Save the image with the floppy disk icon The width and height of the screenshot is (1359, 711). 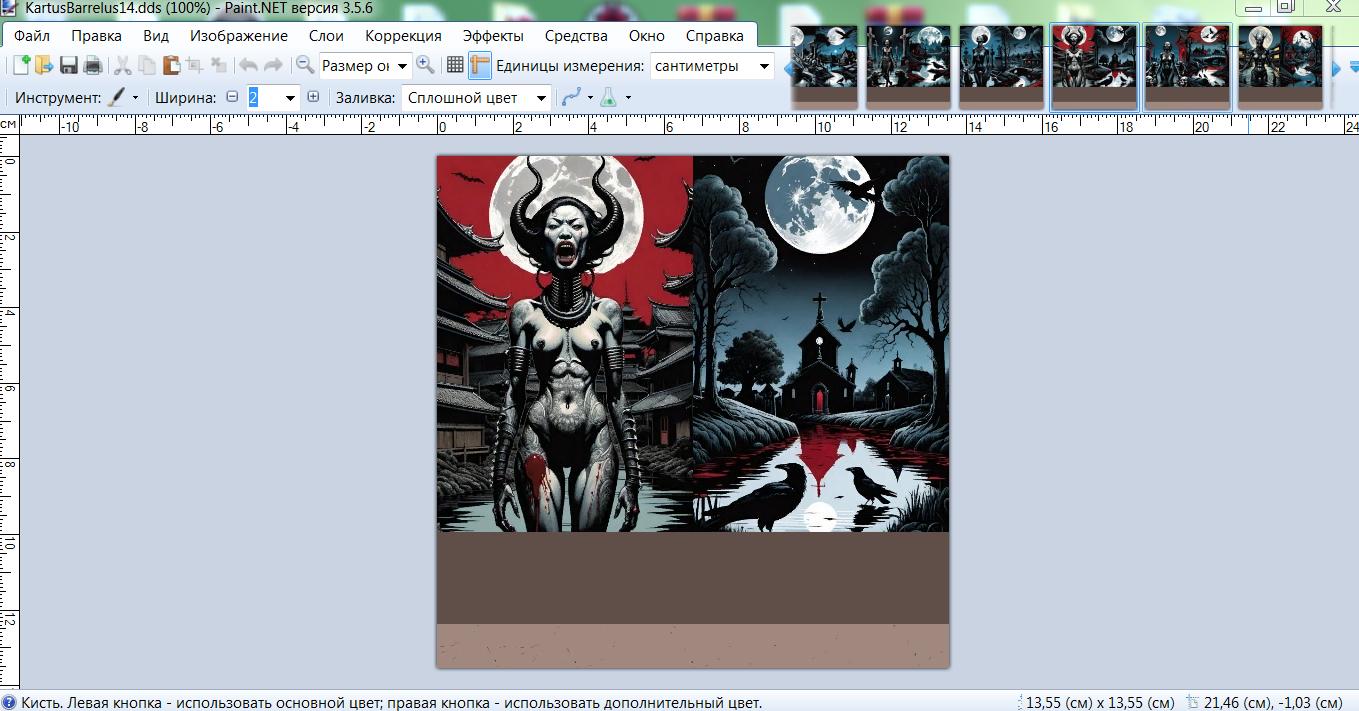(x=69, y=66)
